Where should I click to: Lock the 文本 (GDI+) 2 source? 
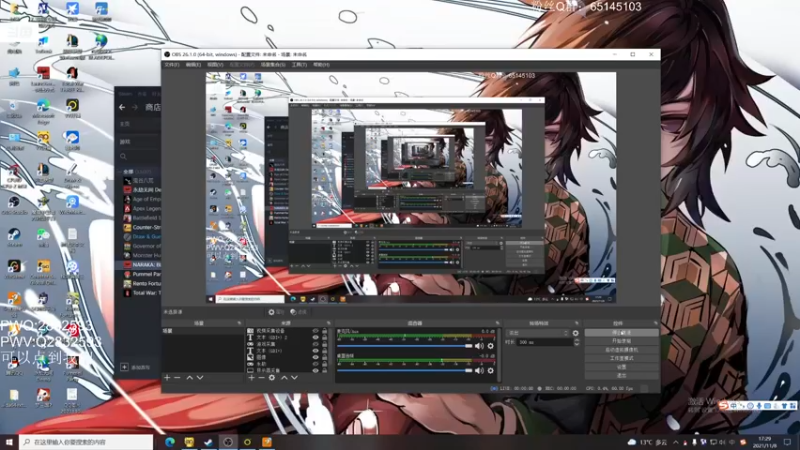[x=324, y=337]
